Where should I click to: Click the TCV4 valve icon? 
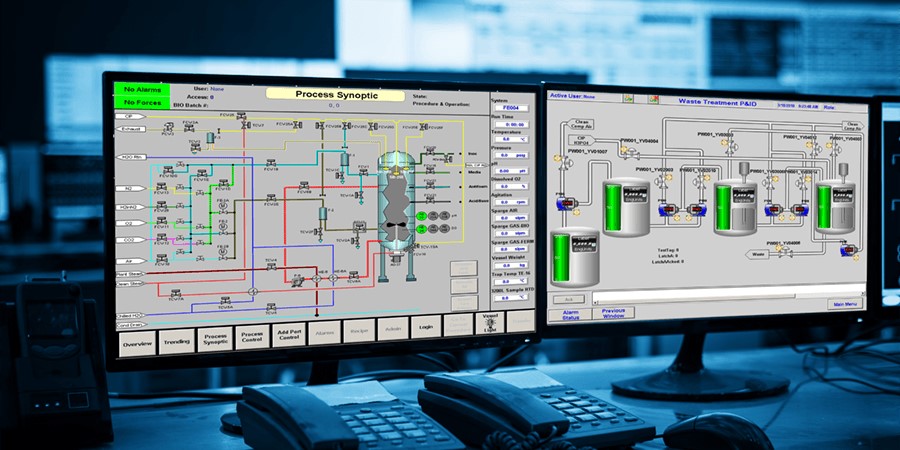(x=271, y=267)
